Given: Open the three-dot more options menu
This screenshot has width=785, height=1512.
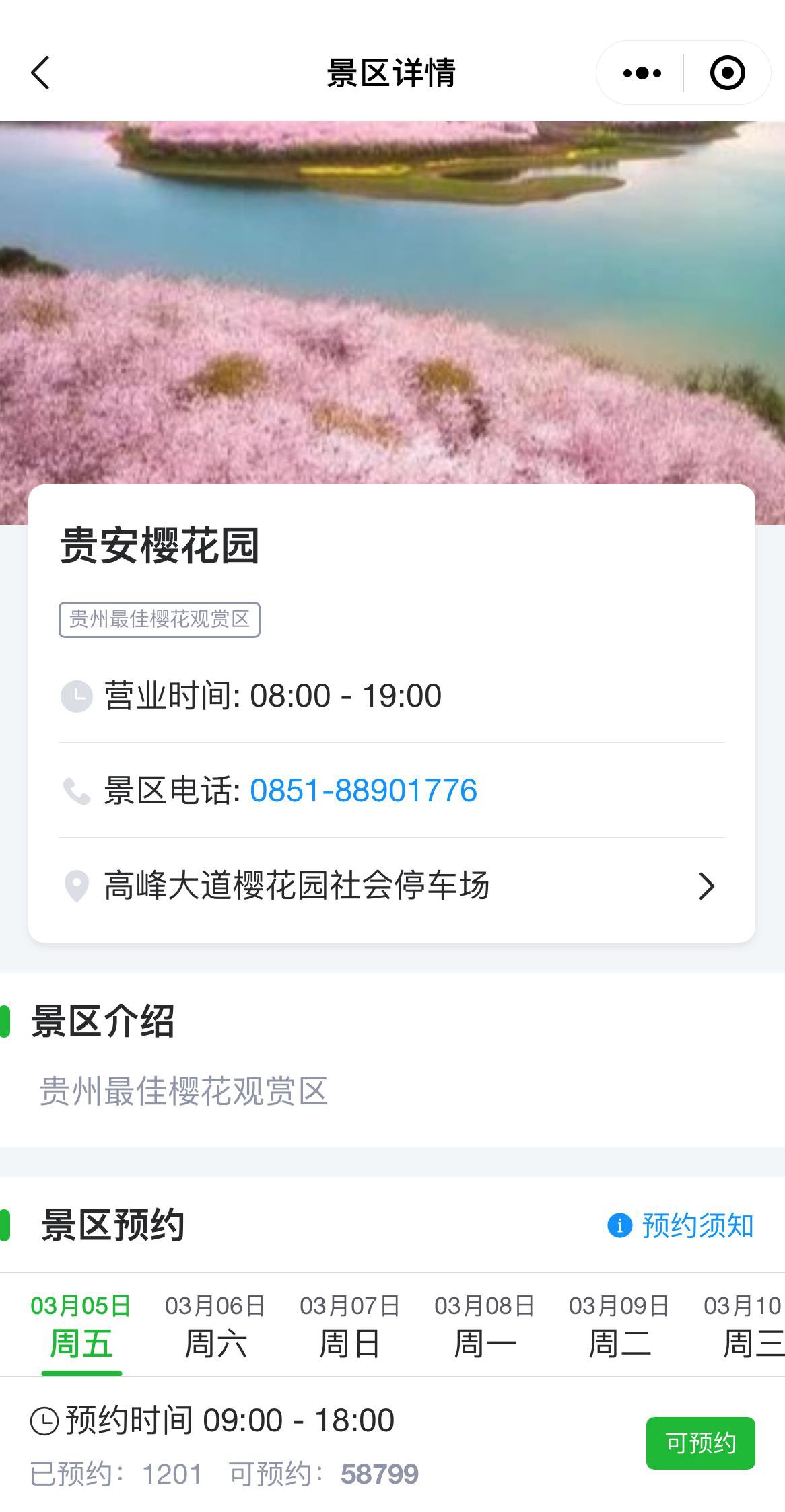Looking at the screenshot, I should pos(642,73).
